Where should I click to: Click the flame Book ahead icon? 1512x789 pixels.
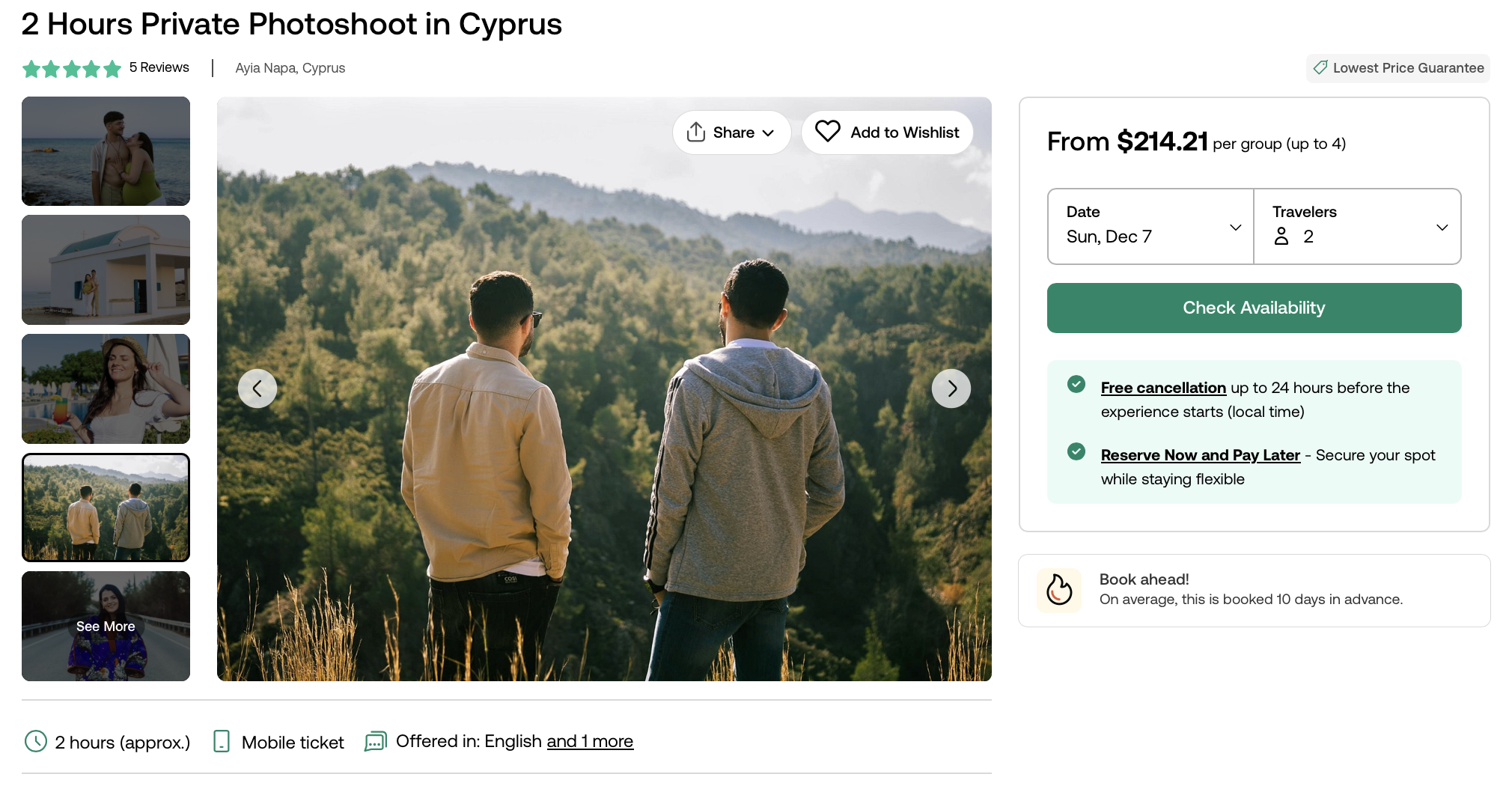coord(1059,590)
